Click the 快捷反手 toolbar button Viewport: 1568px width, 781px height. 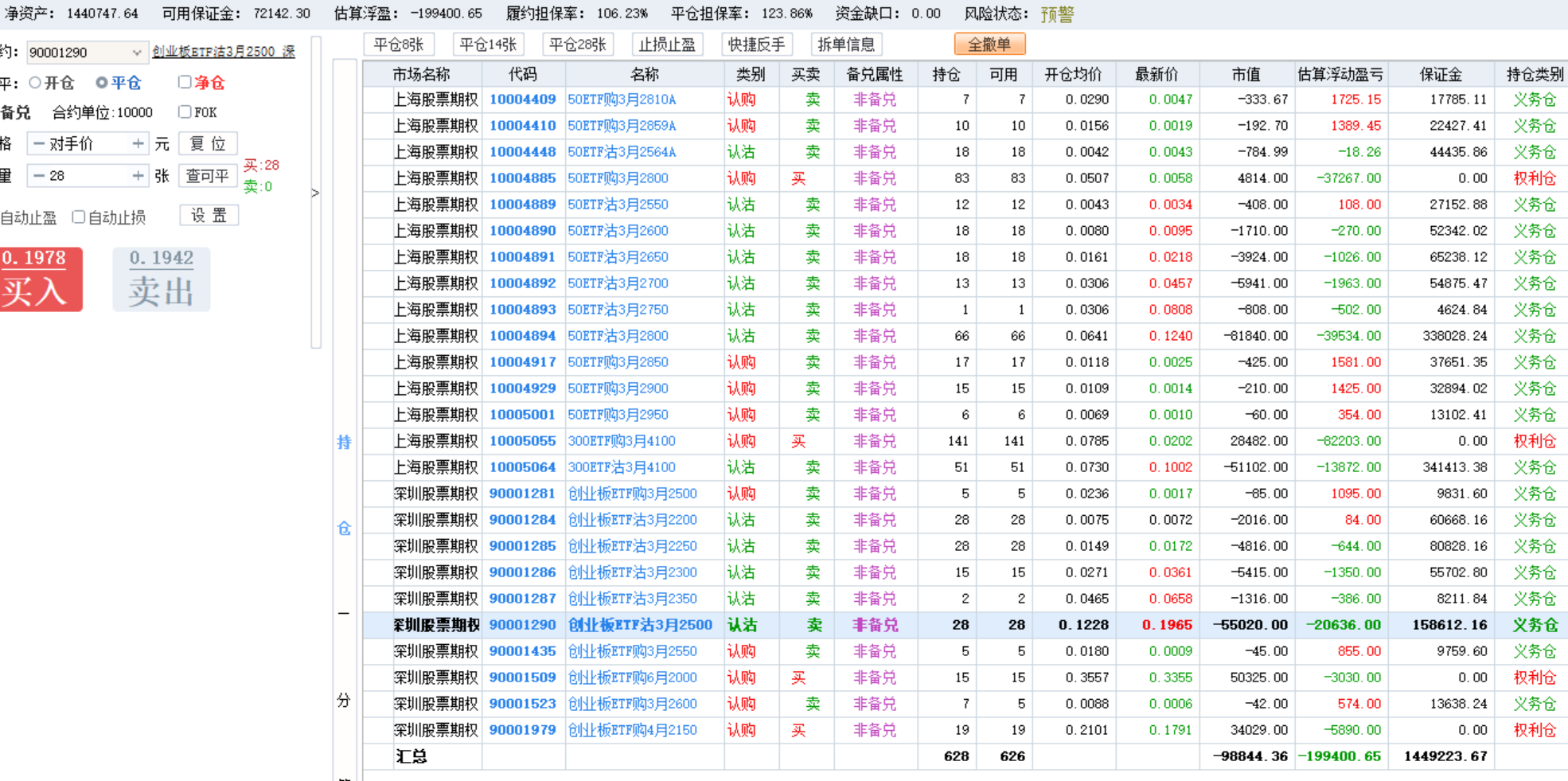point(756,45)
